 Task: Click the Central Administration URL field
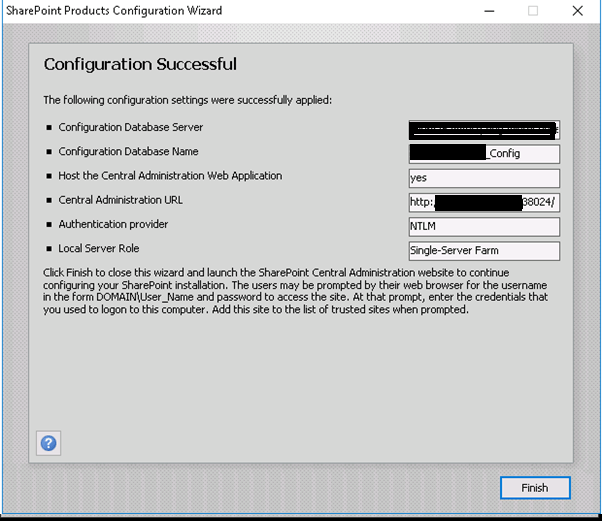[x=484, y=202]
